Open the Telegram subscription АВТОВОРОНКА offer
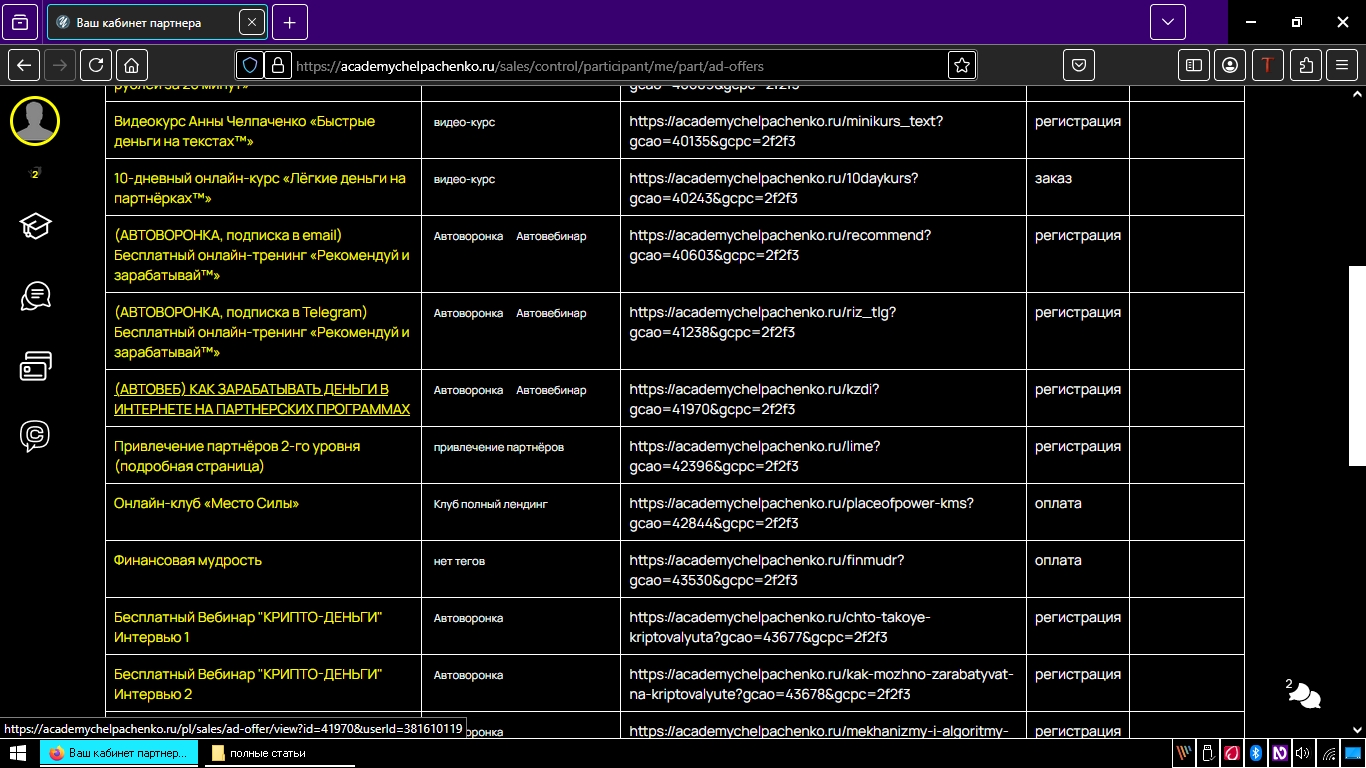1366x768 pixels. tap(262, 332)
